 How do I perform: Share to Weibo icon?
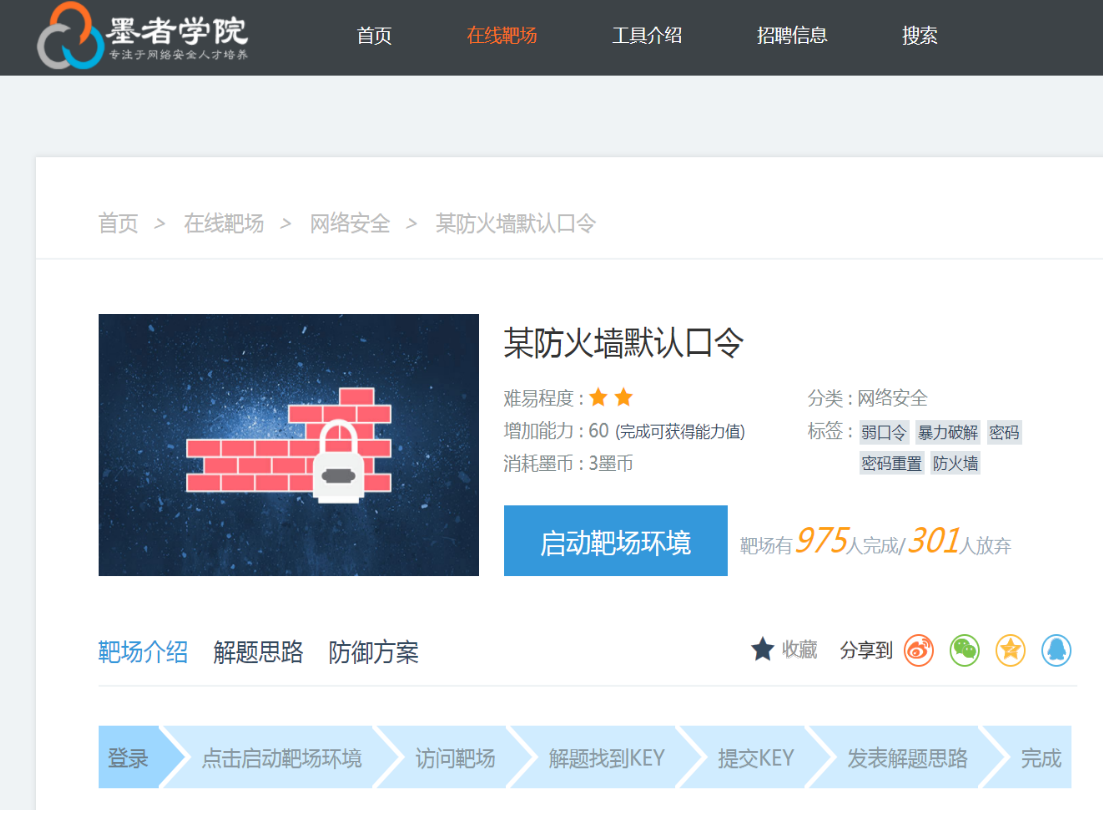[x=919, y=650]
